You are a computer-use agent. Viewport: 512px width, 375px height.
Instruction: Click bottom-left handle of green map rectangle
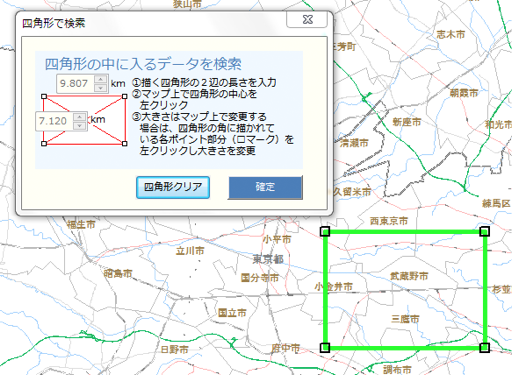click(325, 348)
